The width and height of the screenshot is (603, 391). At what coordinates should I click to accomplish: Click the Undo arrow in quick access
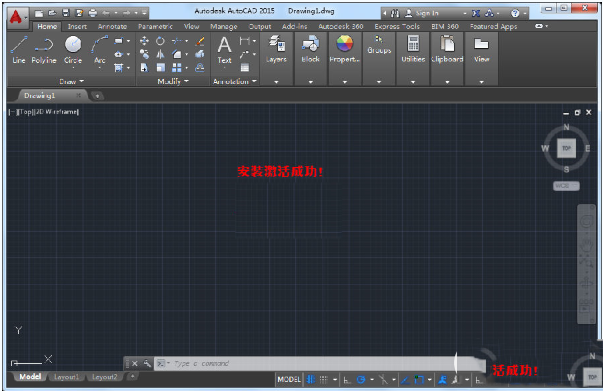point(106,13)
